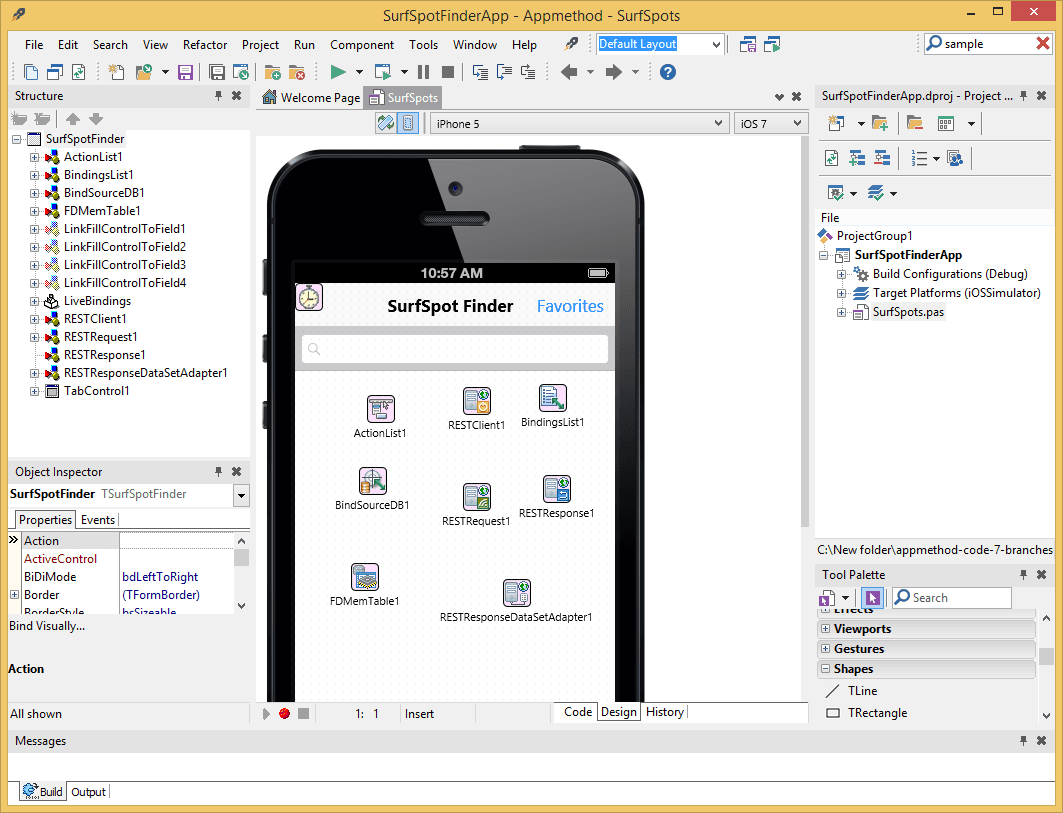The image size is (1063, 813).
Task: Click the red record macro button
Action: 285,713
